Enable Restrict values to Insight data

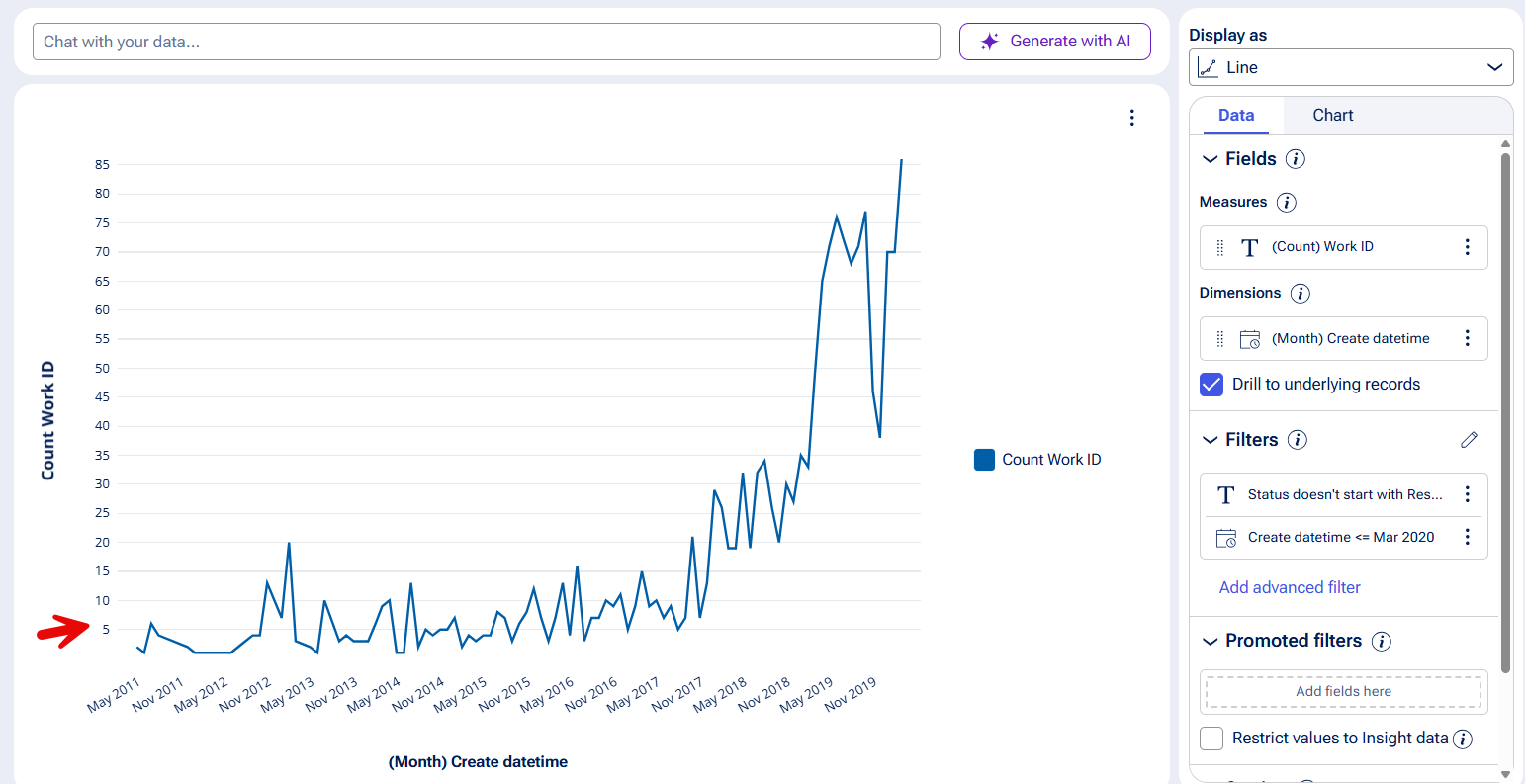pyautogui.click(x=1211, y=739)
